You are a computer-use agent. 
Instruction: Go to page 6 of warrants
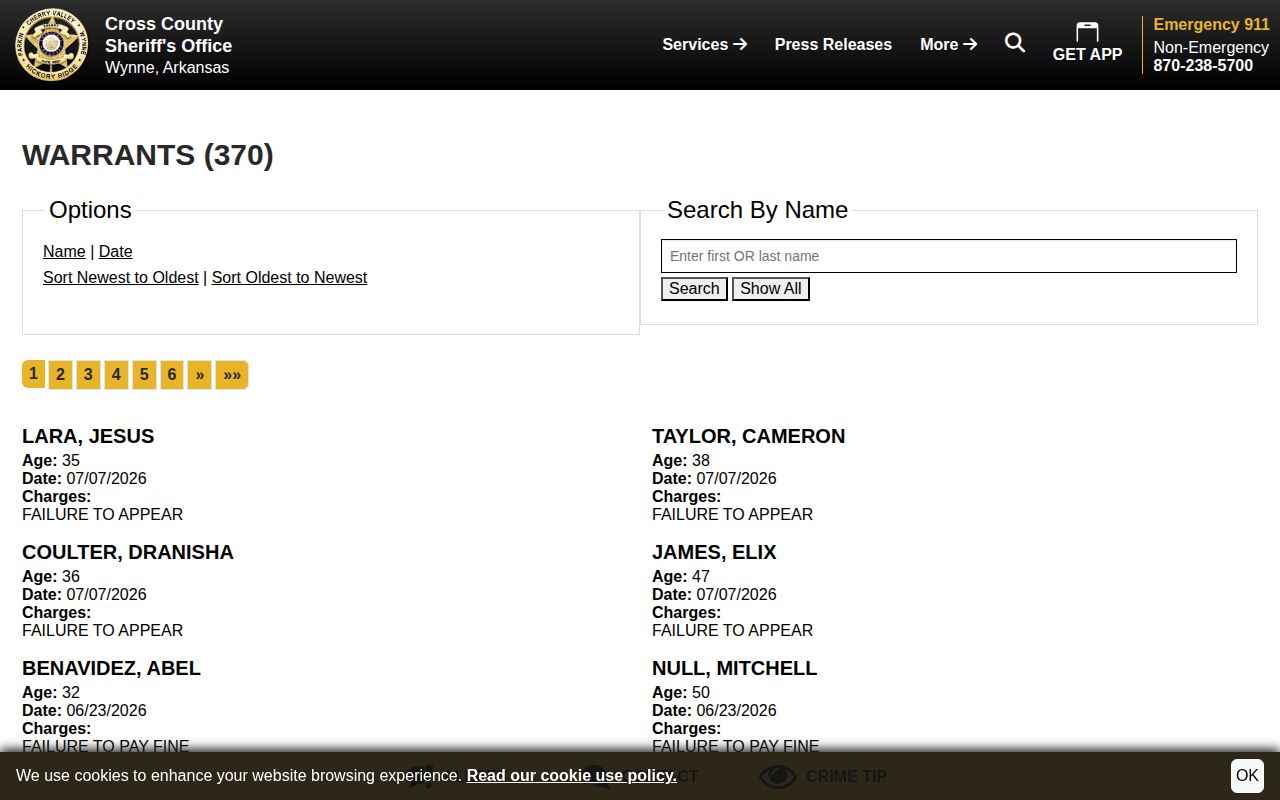click(172, 375)
